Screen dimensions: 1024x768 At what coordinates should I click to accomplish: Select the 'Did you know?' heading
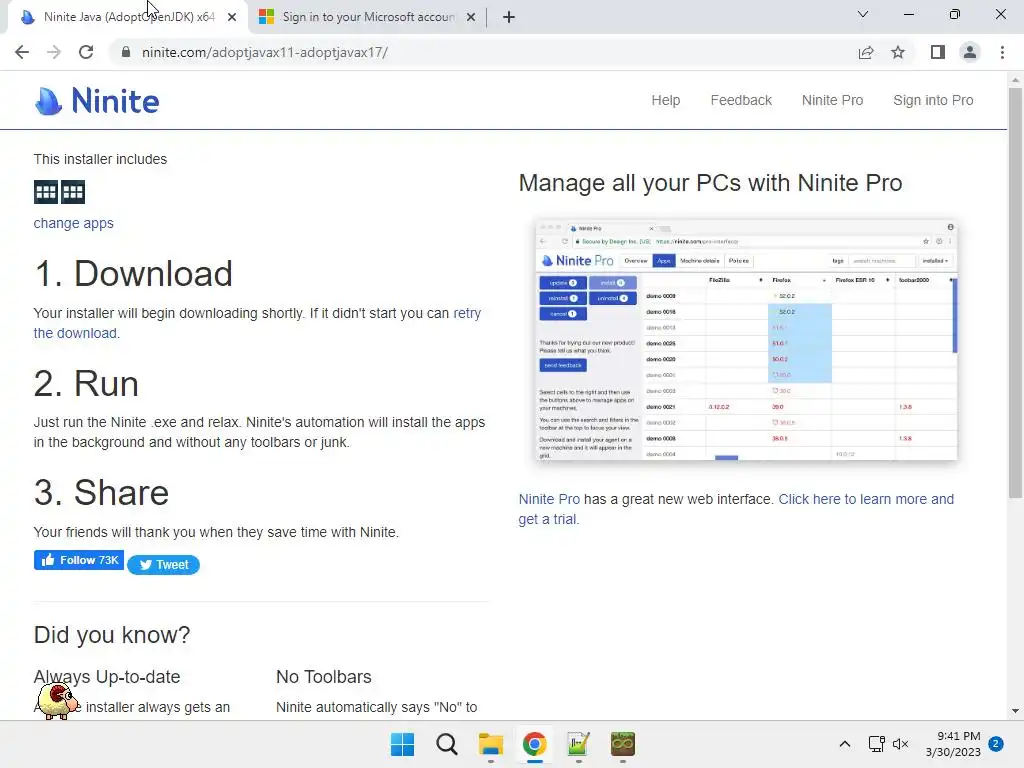coord(112,635)
